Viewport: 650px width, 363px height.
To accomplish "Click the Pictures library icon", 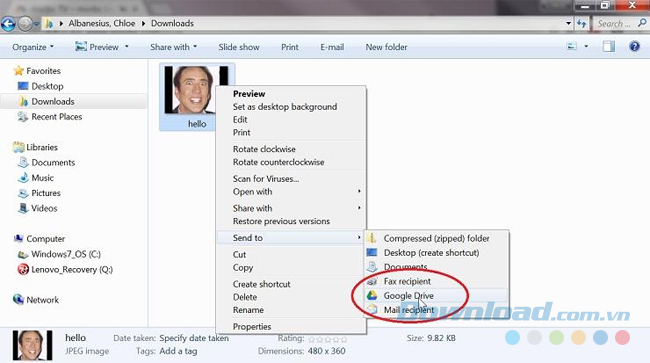I will click(x=23, y=193).
